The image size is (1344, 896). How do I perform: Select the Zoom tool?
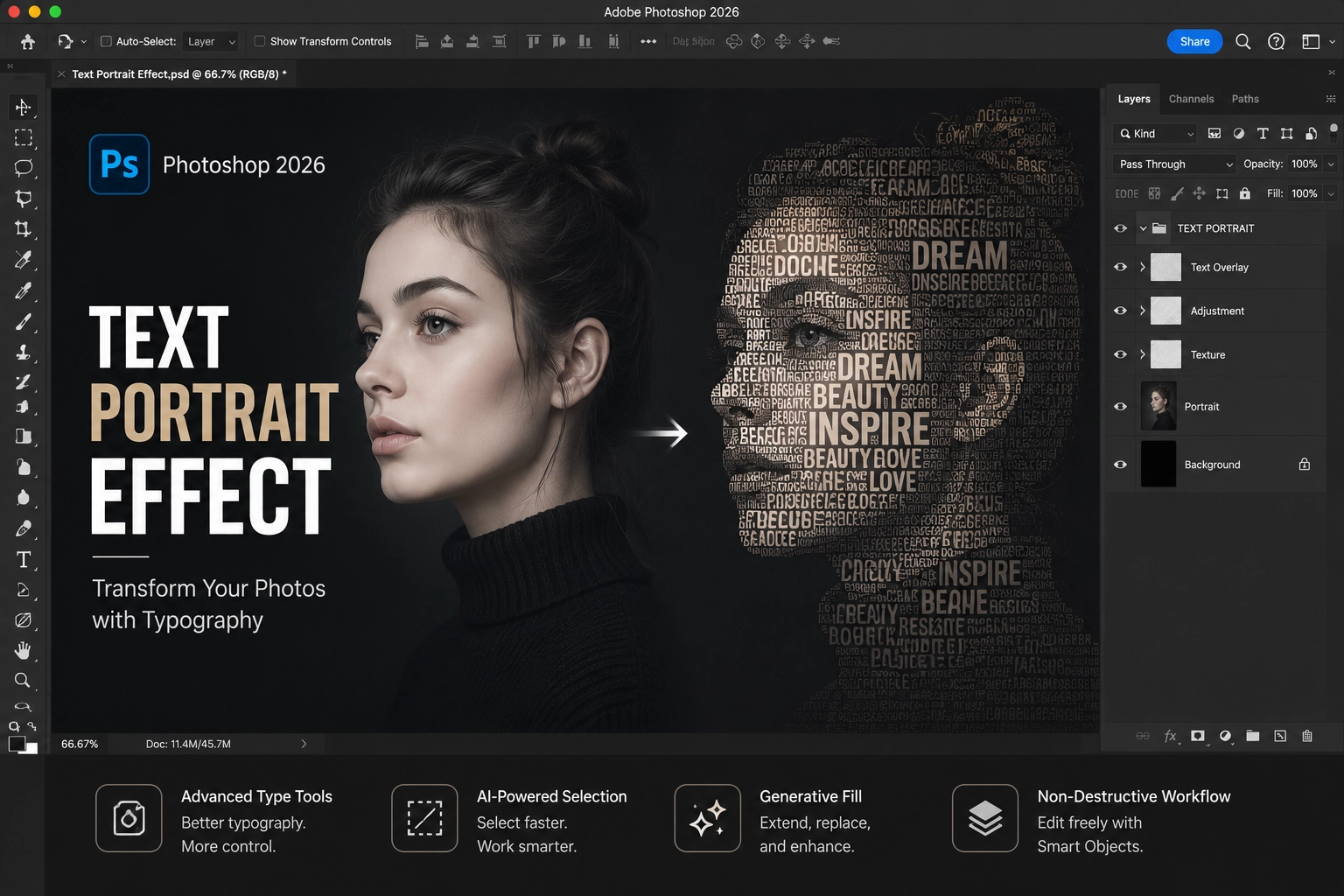coord(23,680)
